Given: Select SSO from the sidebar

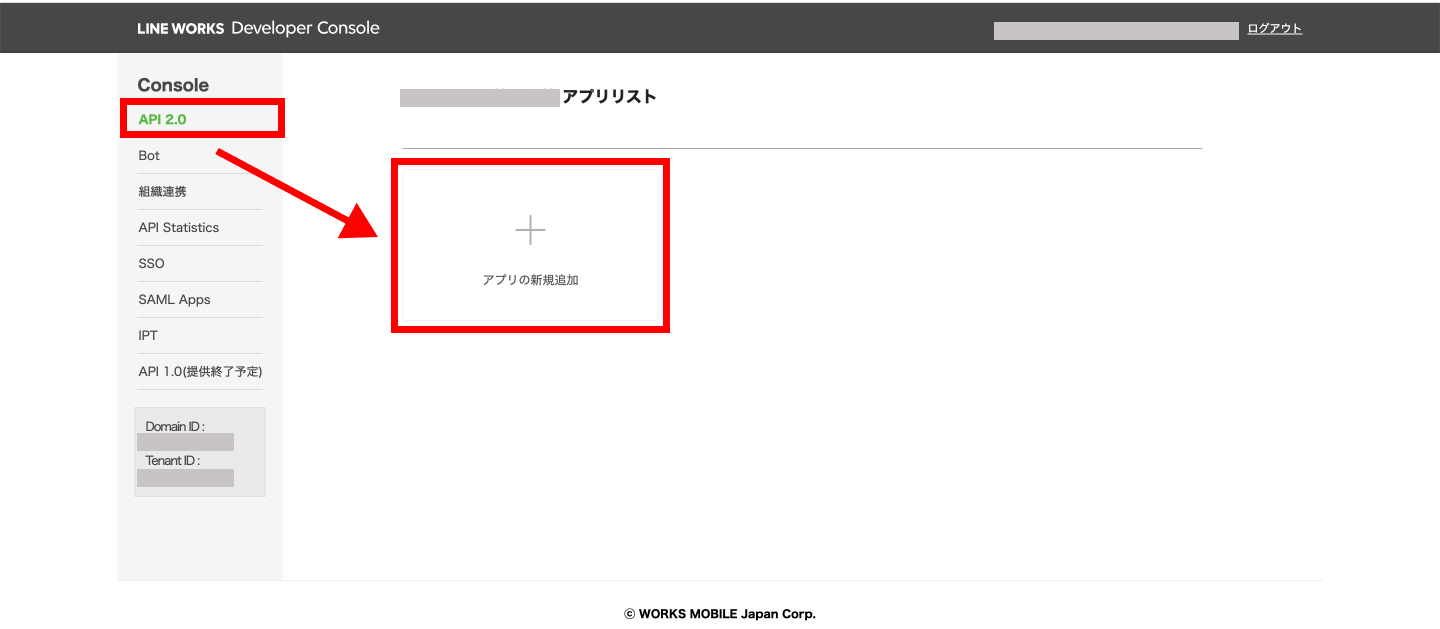Looking at the screenshot, I should pos(151,264).
